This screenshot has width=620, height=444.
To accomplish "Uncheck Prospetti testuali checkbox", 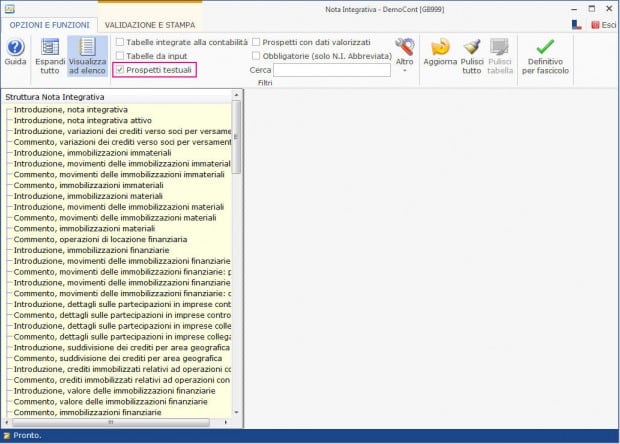I will coord(120,70).
